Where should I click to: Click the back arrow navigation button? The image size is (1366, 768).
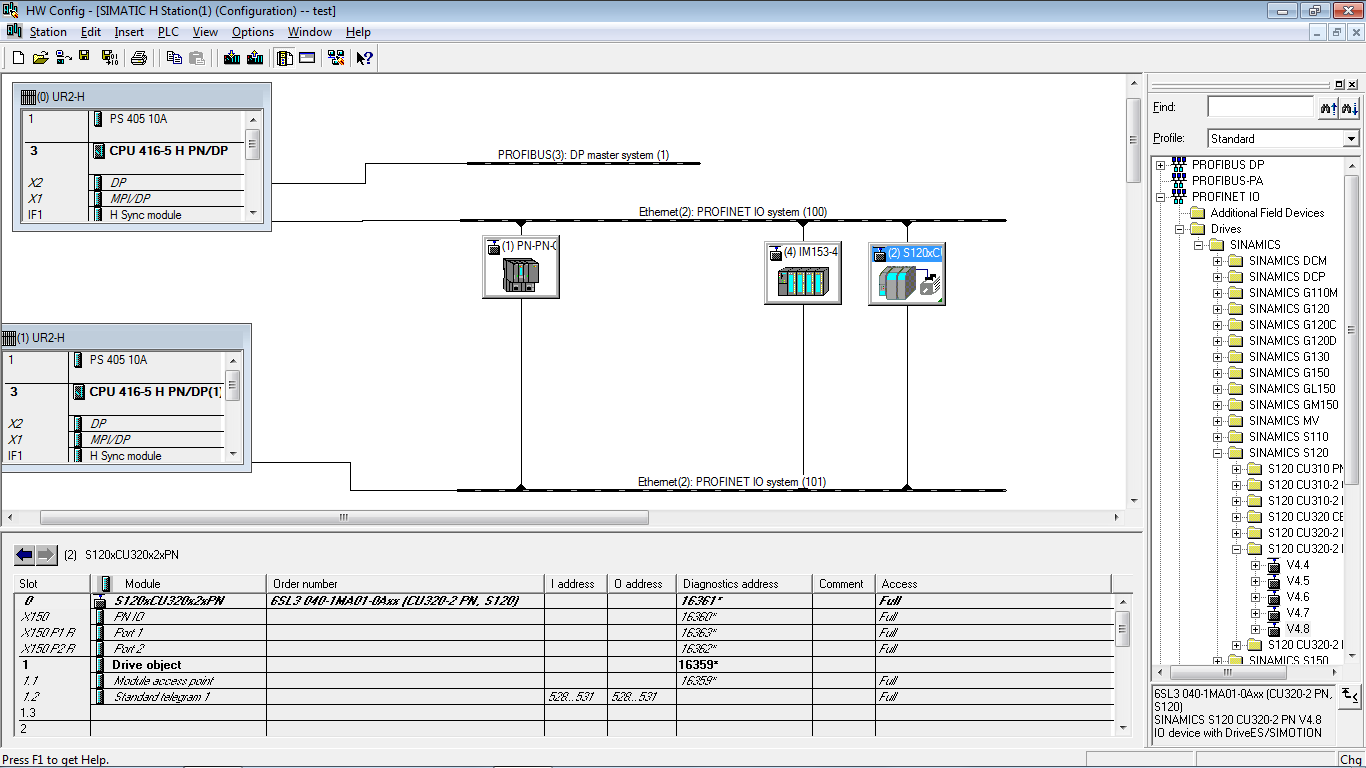pyautogui.click(x=25, y=554)
